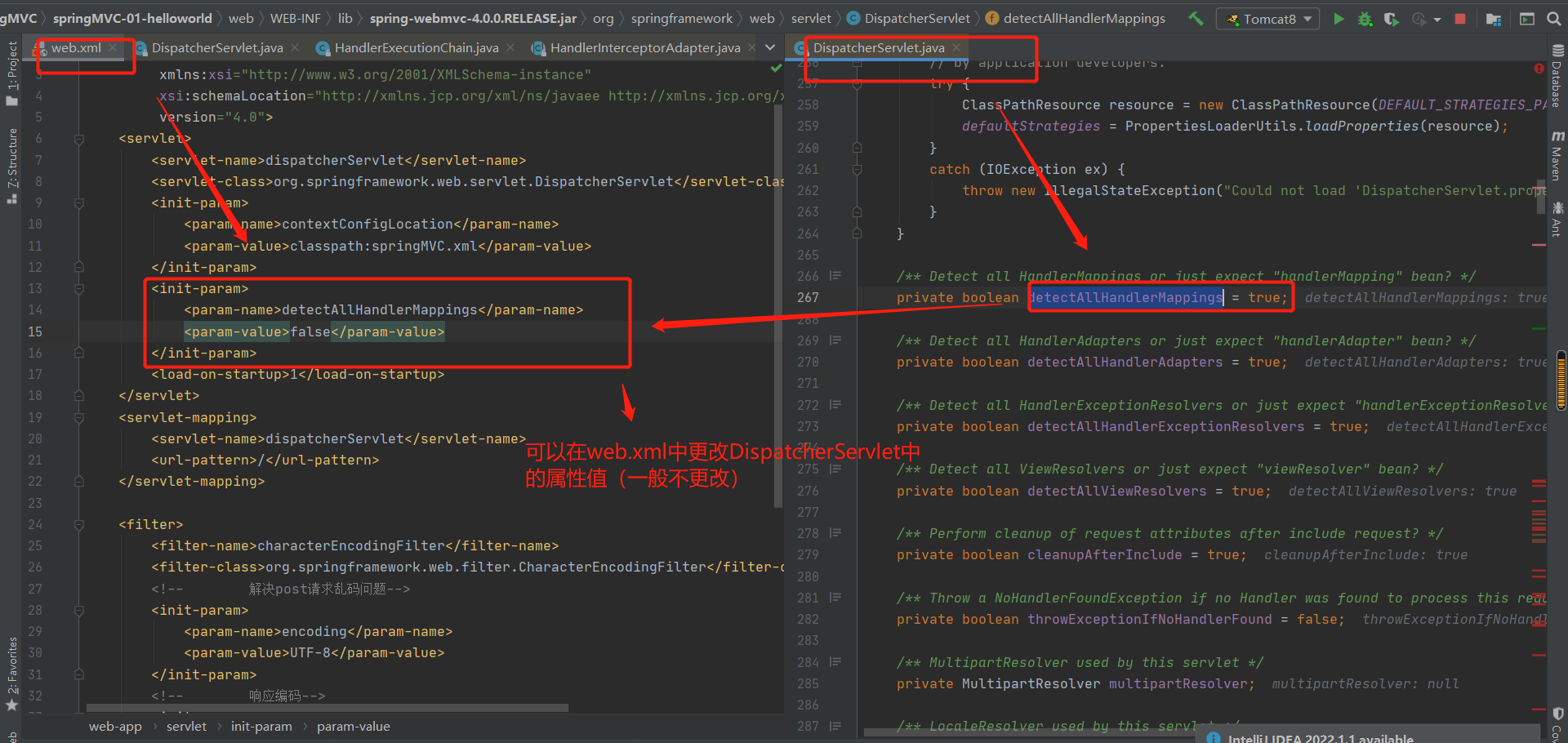Open the Project Structure icon

click(x=1494, y=19)
